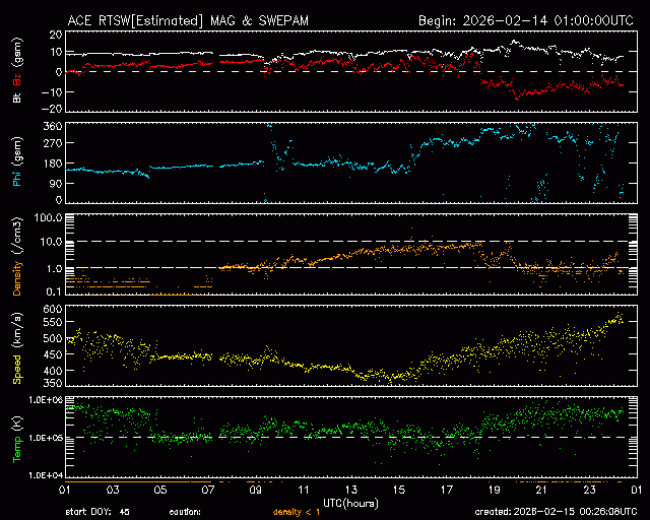
Task: Click the '500' tick on Speed axis
Action: 52,338
